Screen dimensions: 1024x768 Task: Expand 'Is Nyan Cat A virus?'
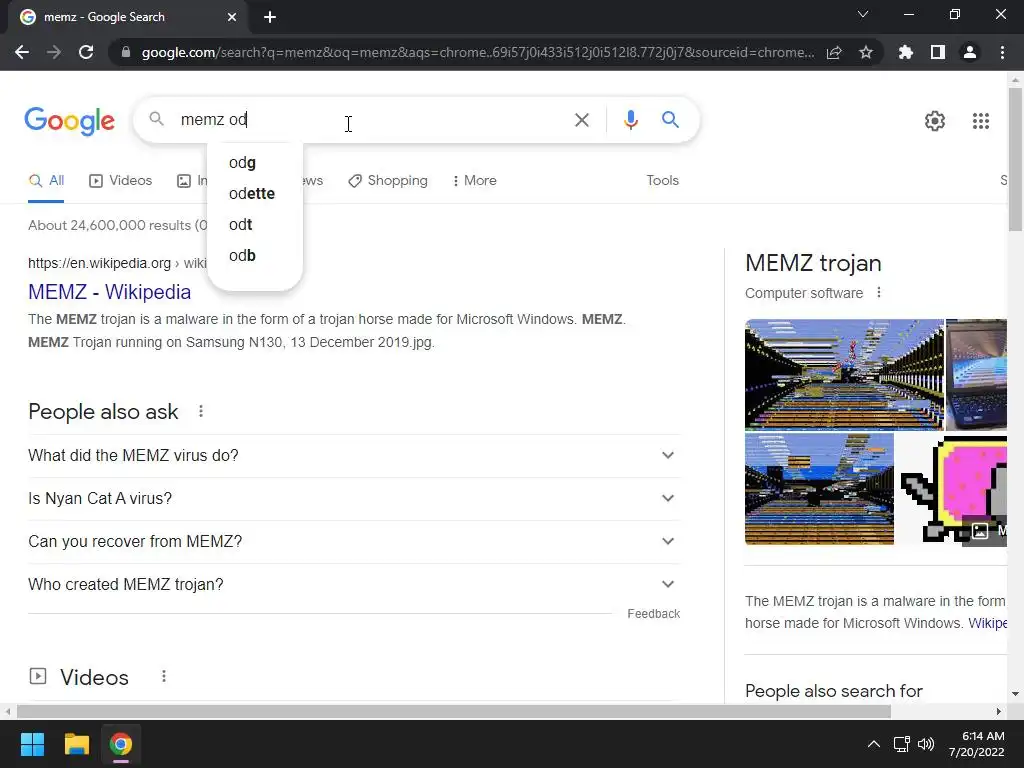click(354, 498)
